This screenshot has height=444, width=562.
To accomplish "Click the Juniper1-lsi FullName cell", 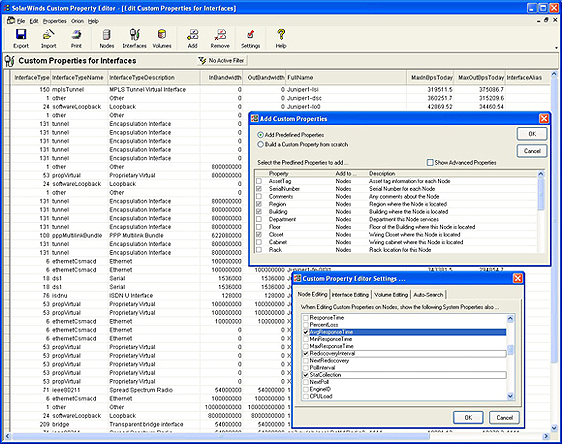I will [x=346, y=90].
